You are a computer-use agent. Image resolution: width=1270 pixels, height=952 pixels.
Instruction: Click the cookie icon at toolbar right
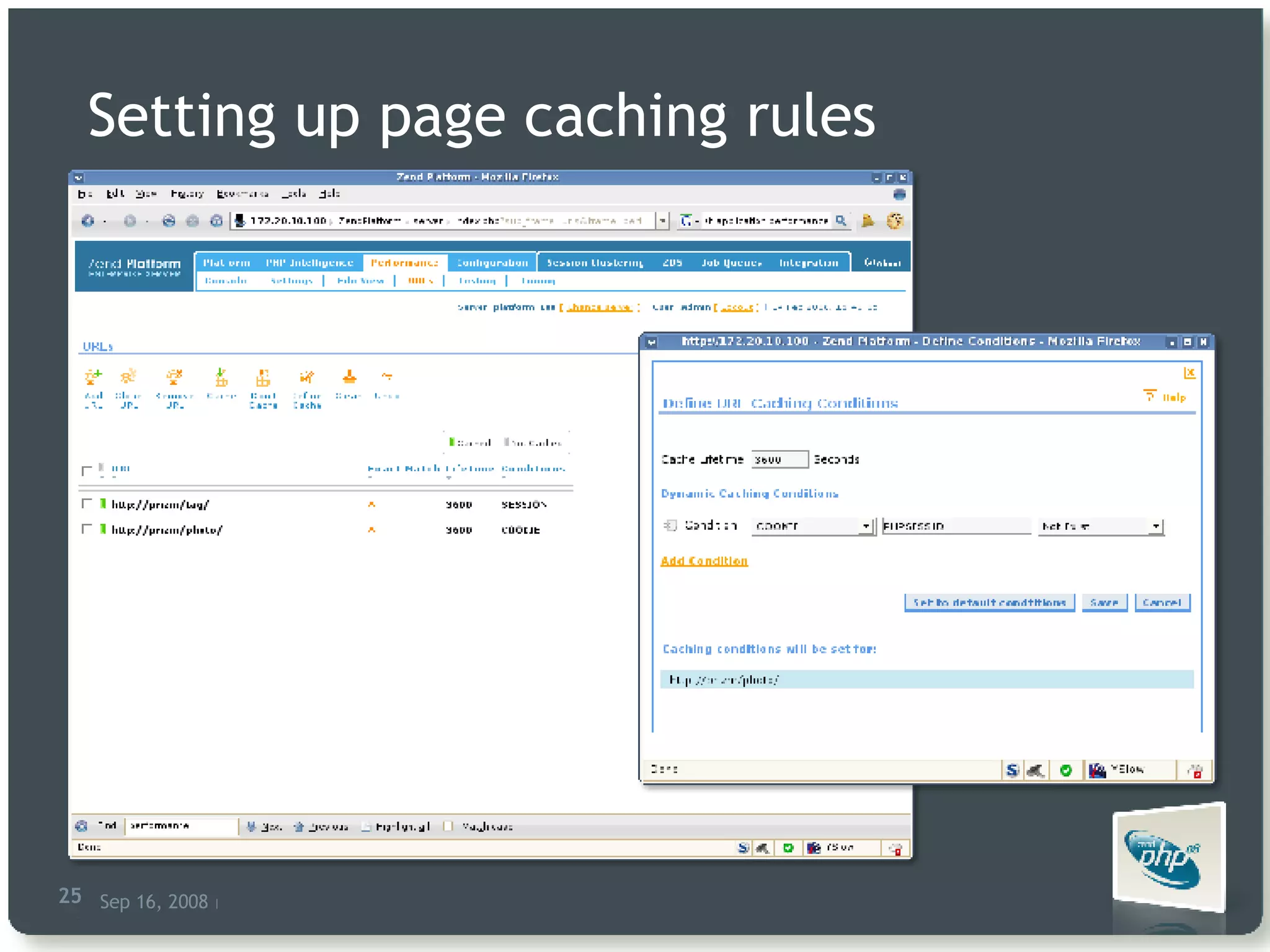click(x=895, y=221)
